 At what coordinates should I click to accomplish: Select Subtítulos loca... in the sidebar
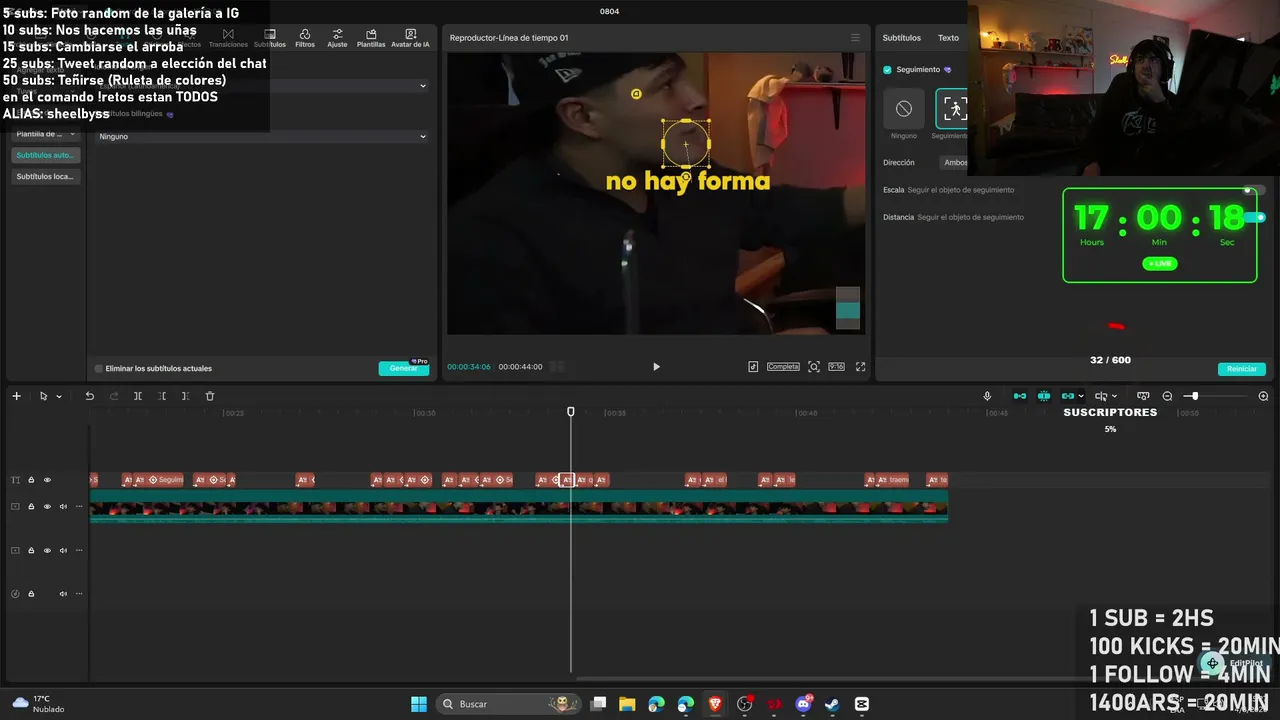46,176
